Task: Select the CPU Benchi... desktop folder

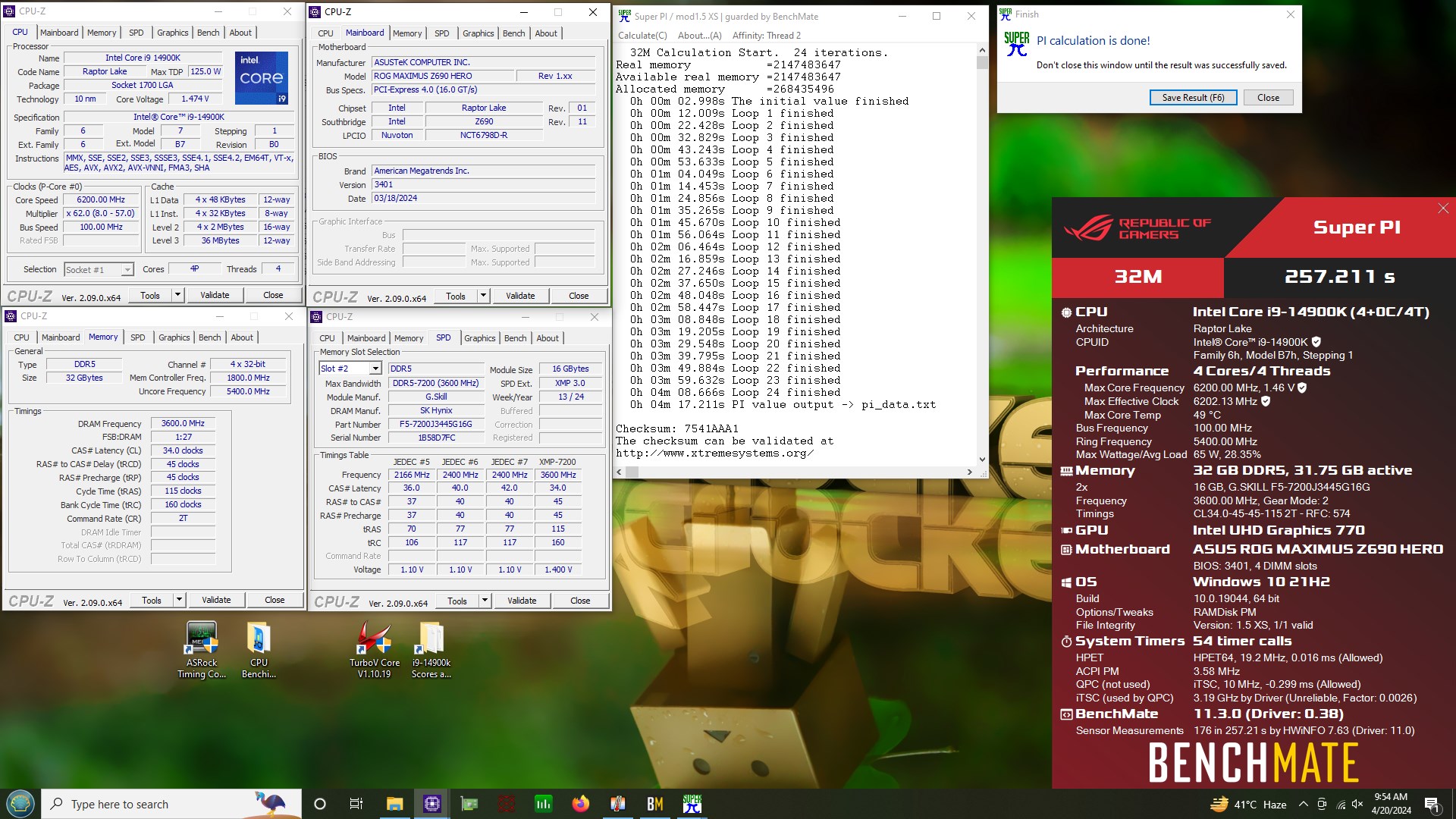Action: click(x=259, y=651)
